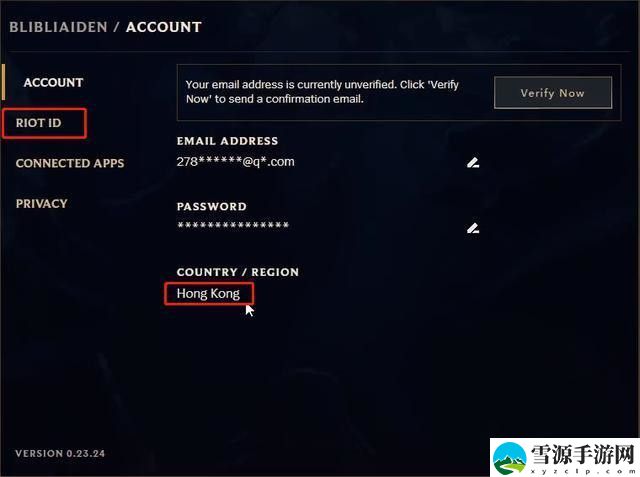Click the xyzclp.com watermark URL

point(582,471)
